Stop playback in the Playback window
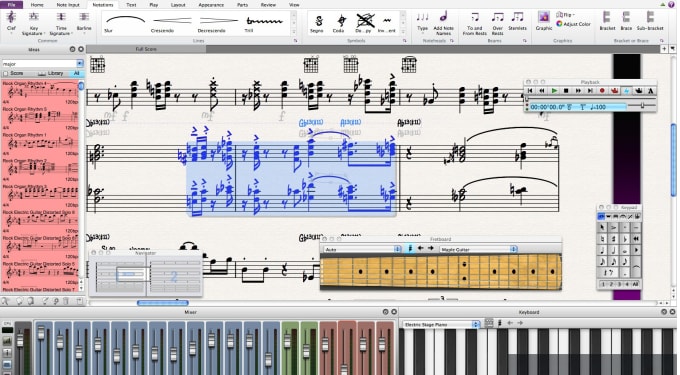 pos(566,91)
